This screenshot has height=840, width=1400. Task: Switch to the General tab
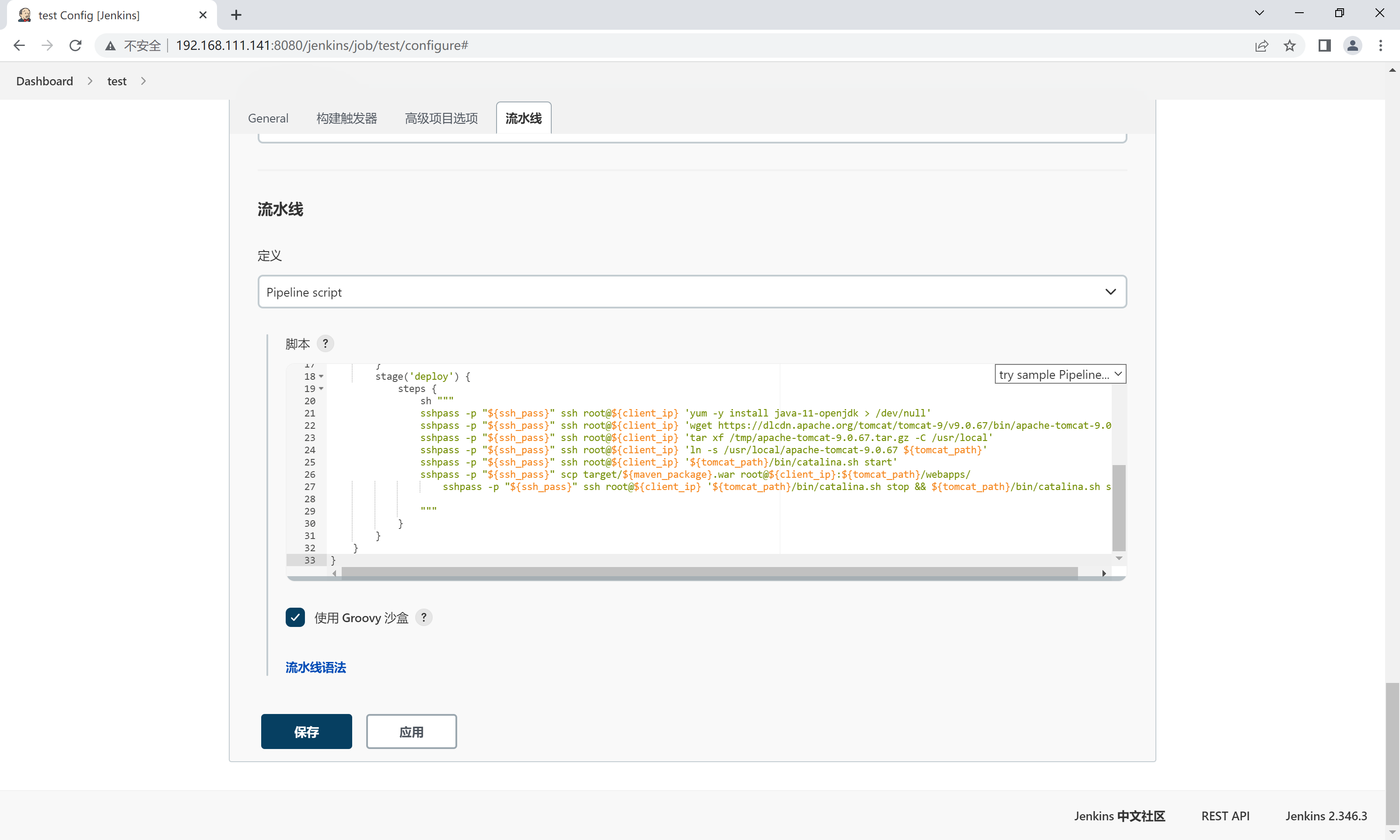268,118
